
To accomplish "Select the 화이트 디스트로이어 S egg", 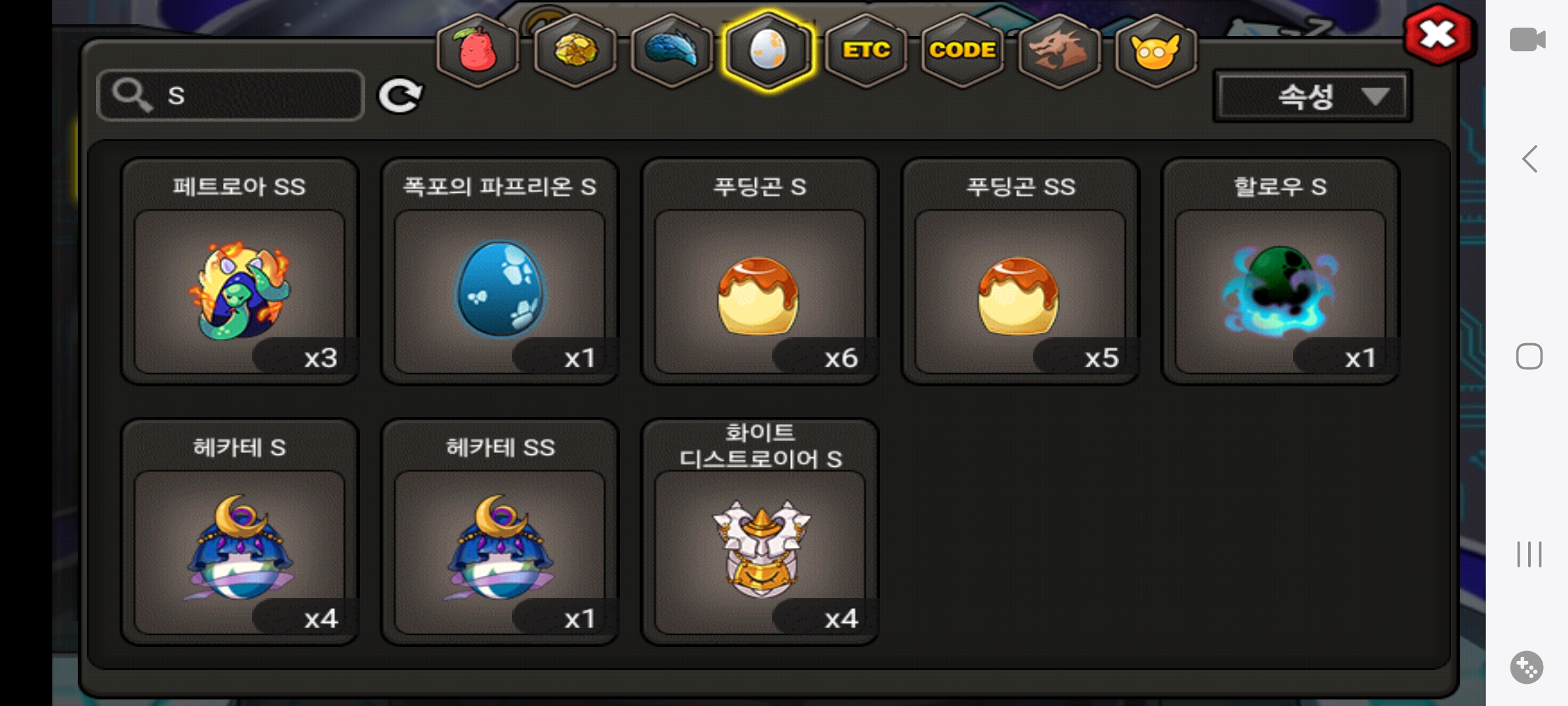I will point(760,532).
